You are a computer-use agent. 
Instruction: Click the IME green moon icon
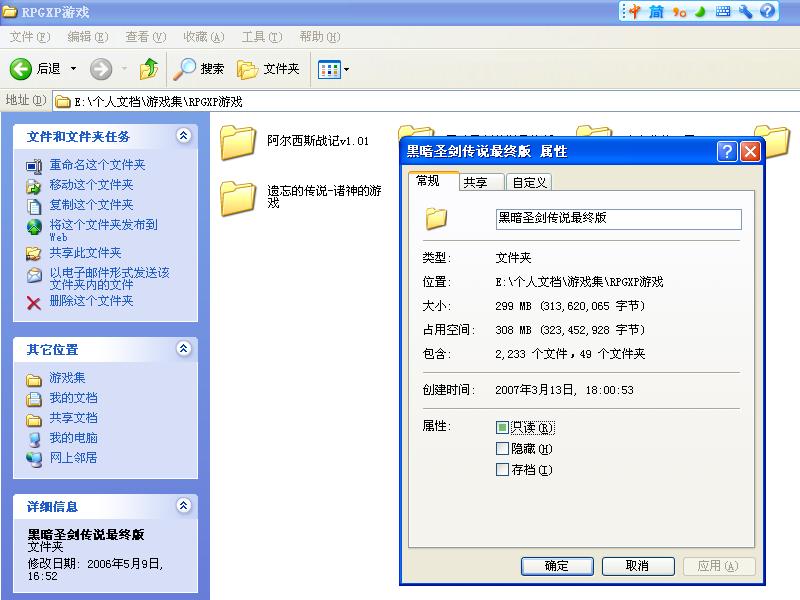(x=701, y=11)
